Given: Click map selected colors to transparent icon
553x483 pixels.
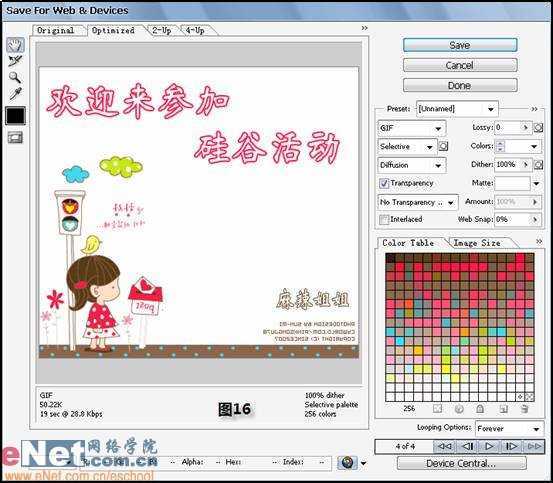Looking at the screenshot, I should pos(437,409).
